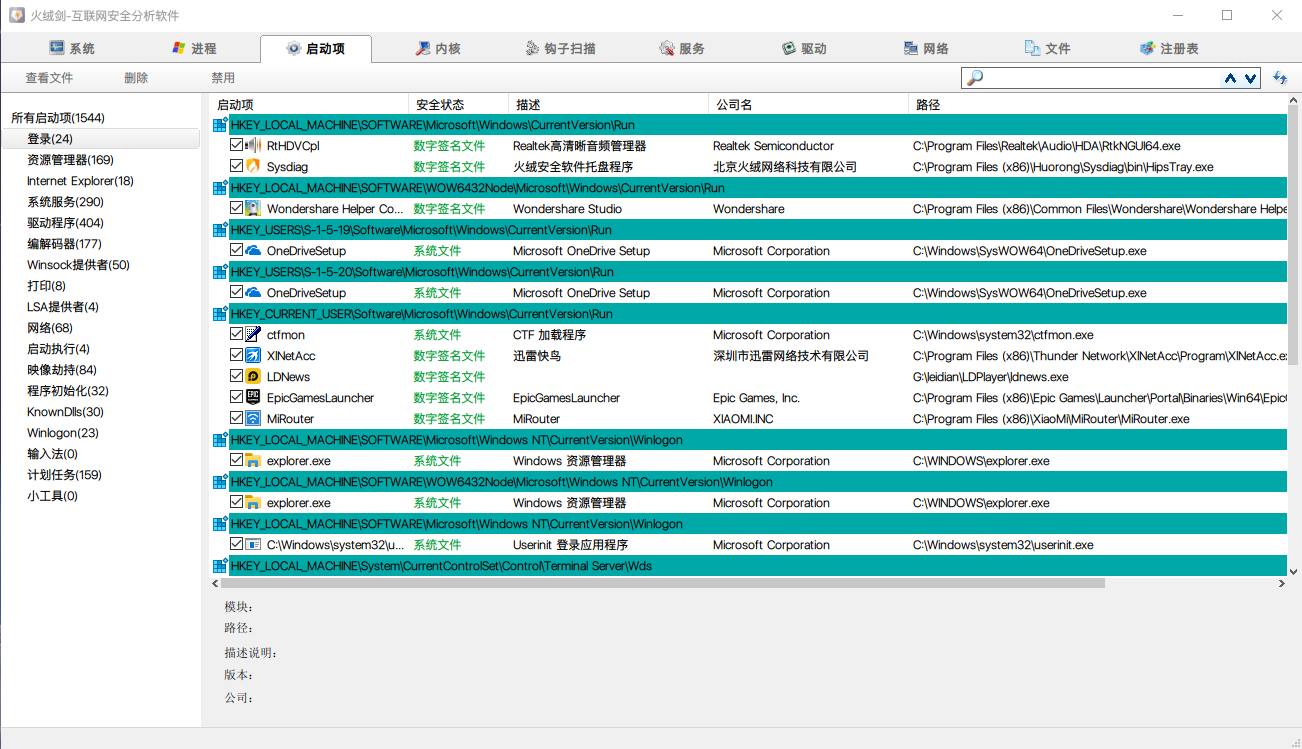Jump to next search match with down arrow
Screen dimensions: 1302x749
(1250, 78)
